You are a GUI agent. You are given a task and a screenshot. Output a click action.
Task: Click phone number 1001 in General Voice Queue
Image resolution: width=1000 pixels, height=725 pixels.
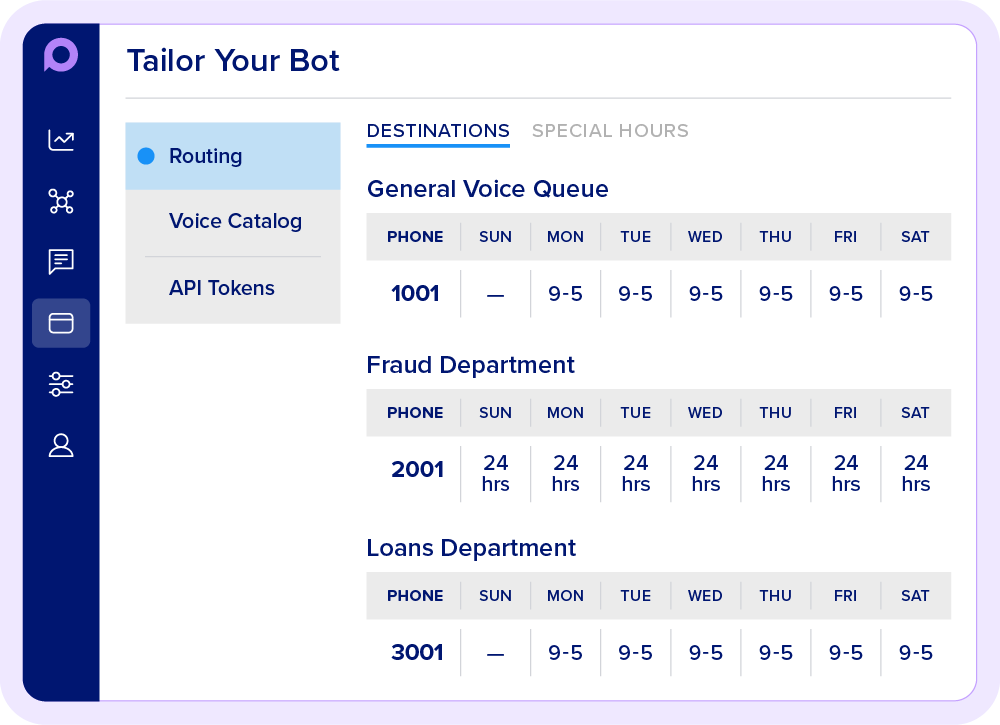point(415,294)
